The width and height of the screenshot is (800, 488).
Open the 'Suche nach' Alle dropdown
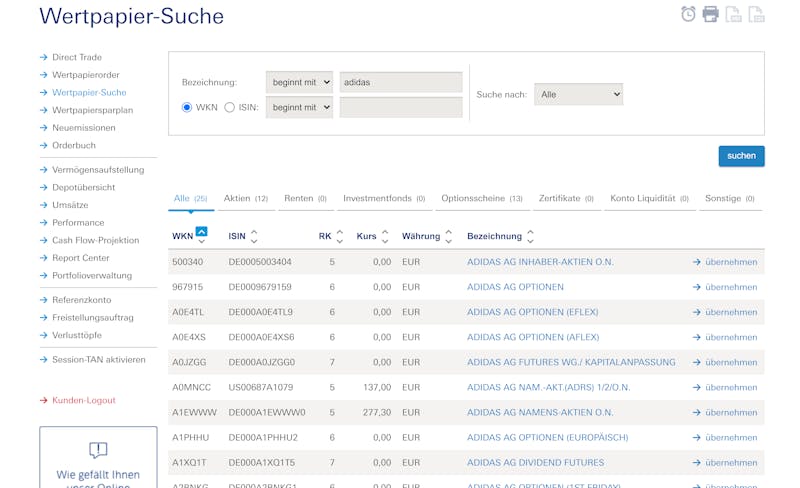pyautogui.click(x=579, y=94)
